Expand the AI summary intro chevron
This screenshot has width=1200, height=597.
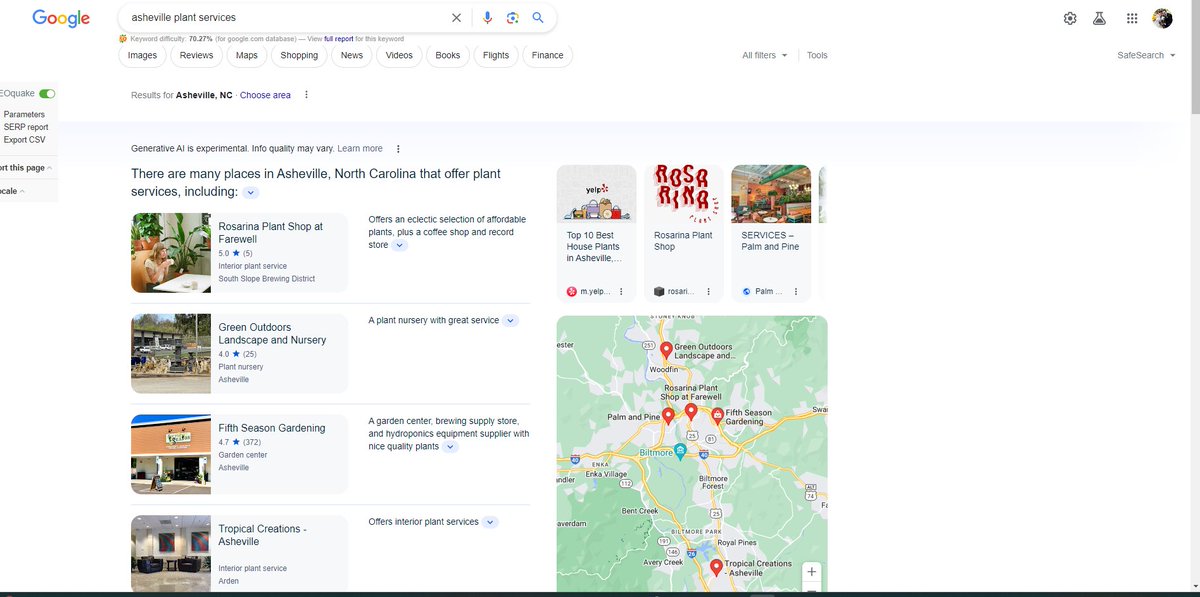(x=251, y=192)
